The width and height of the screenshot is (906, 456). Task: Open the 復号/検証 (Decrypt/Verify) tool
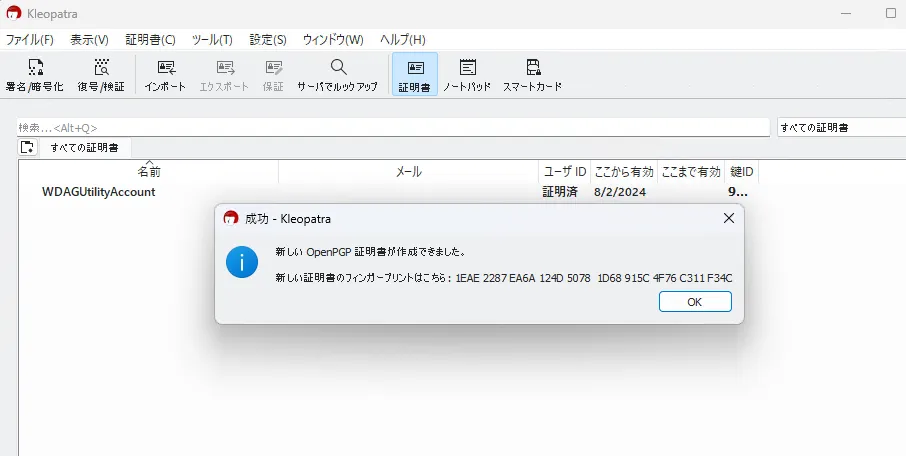tap(101, 75)
